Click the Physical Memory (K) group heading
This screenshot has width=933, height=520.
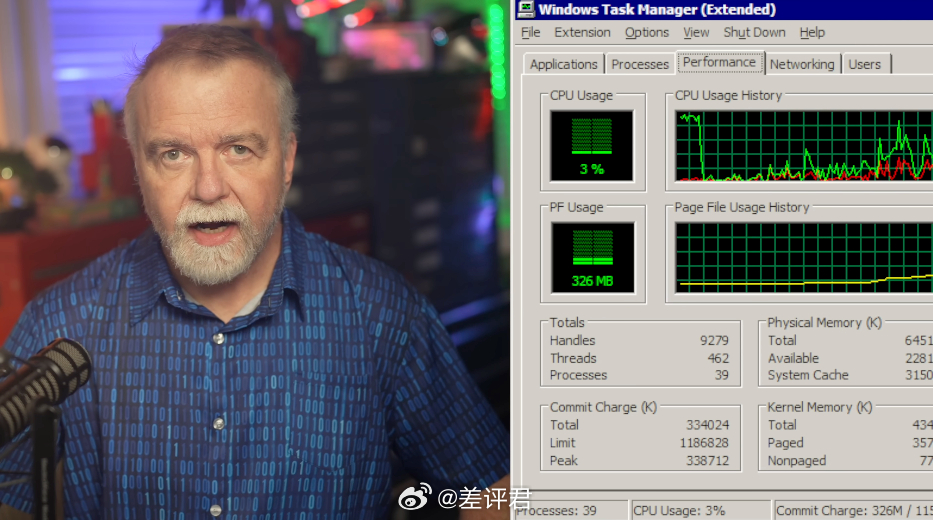825,322
